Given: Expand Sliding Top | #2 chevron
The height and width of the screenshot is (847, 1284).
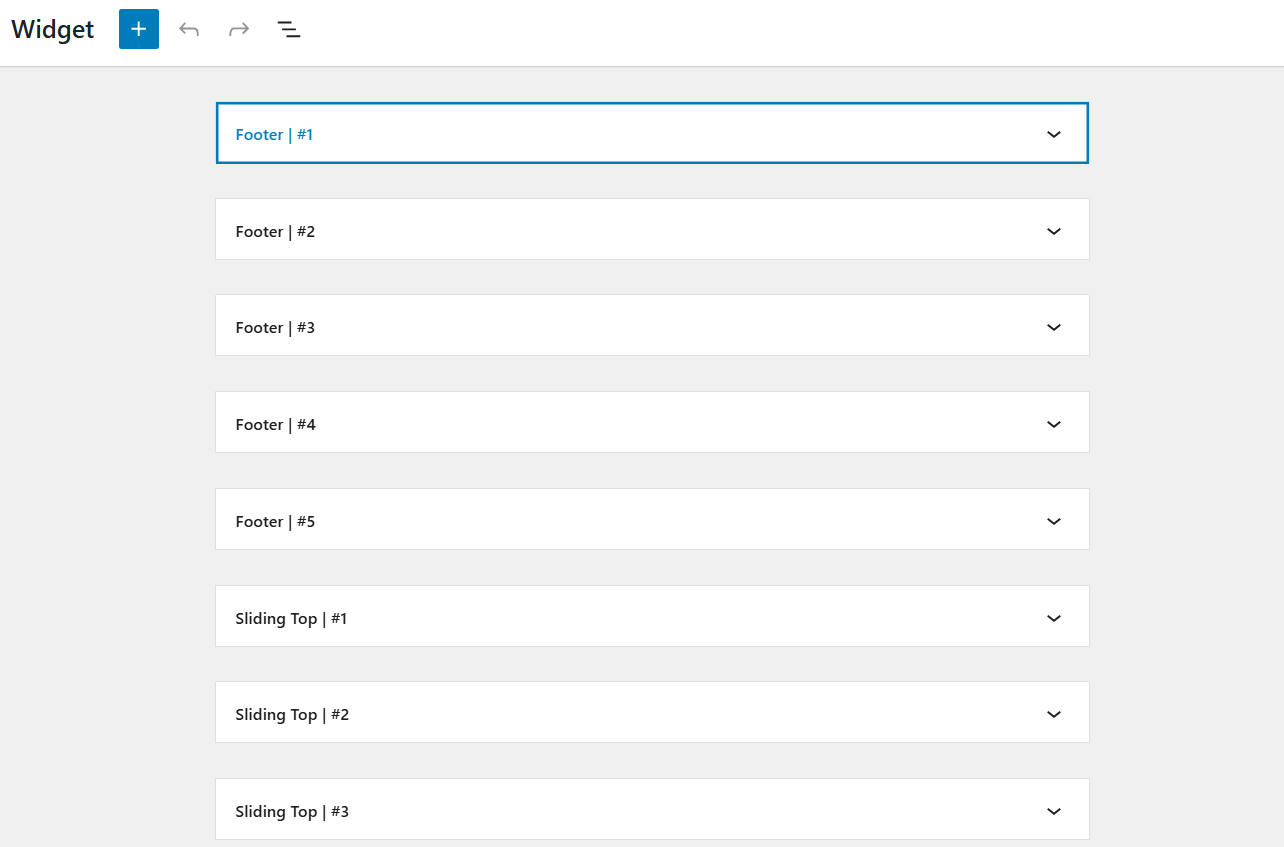Looking at the screenshot, I should pyautogui.click(x=1053, y=714).
